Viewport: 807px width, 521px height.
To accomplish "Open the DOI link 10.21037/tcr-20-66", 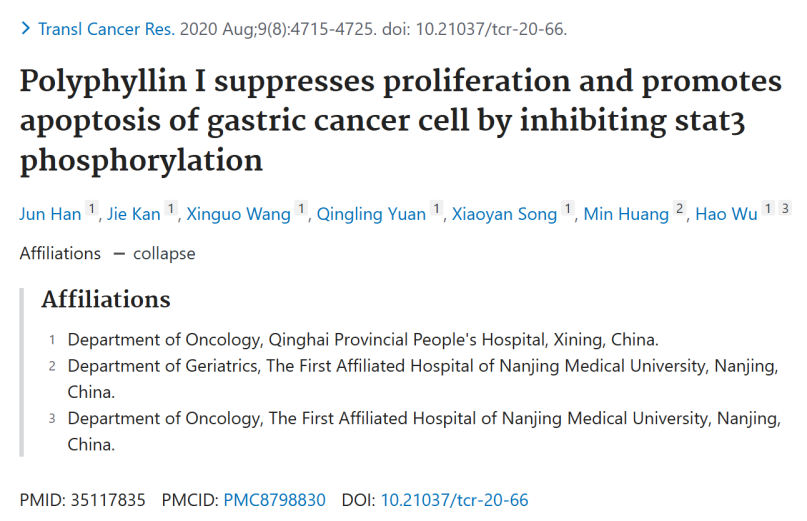I will [454, 500].
